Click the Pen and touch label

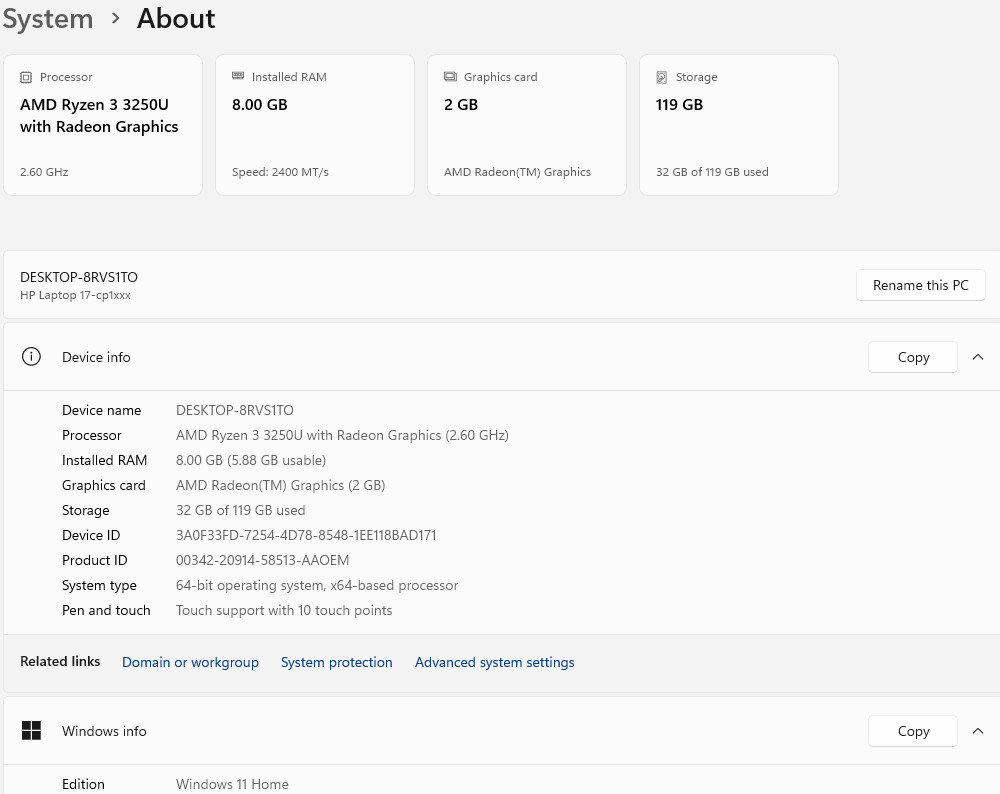106,610
